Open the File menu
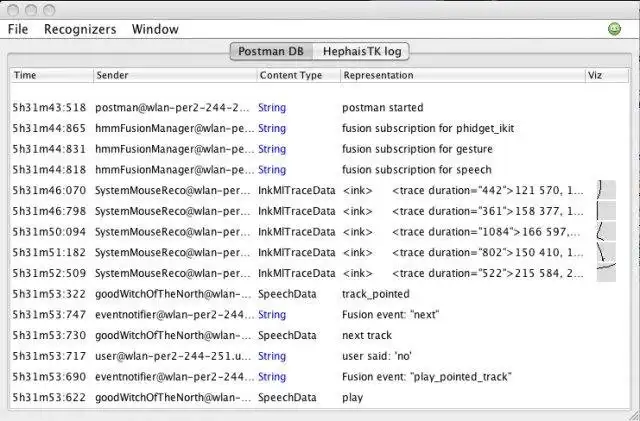The image size is (640, 421). pyautogui.click(x=18, y=29)
